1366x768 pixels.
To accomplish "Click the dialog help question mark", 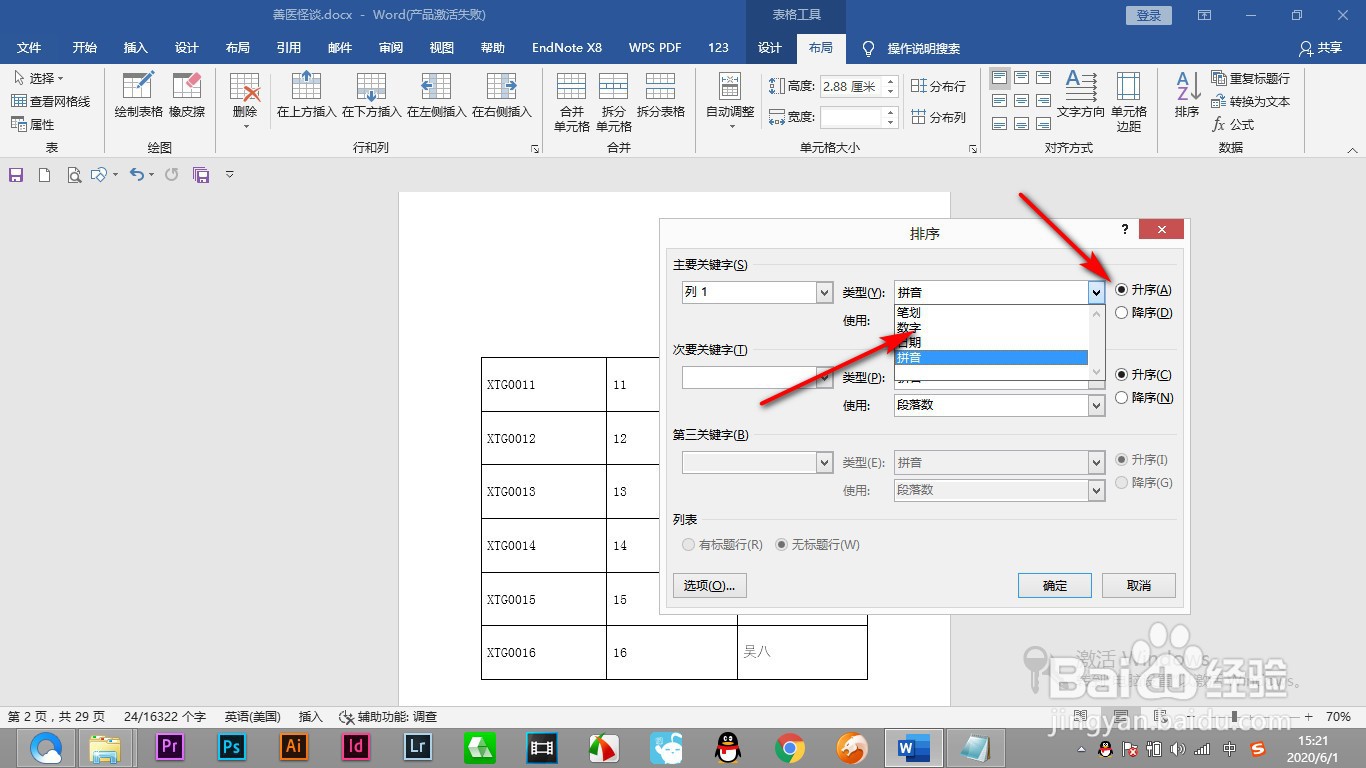I will (1125, 230).
